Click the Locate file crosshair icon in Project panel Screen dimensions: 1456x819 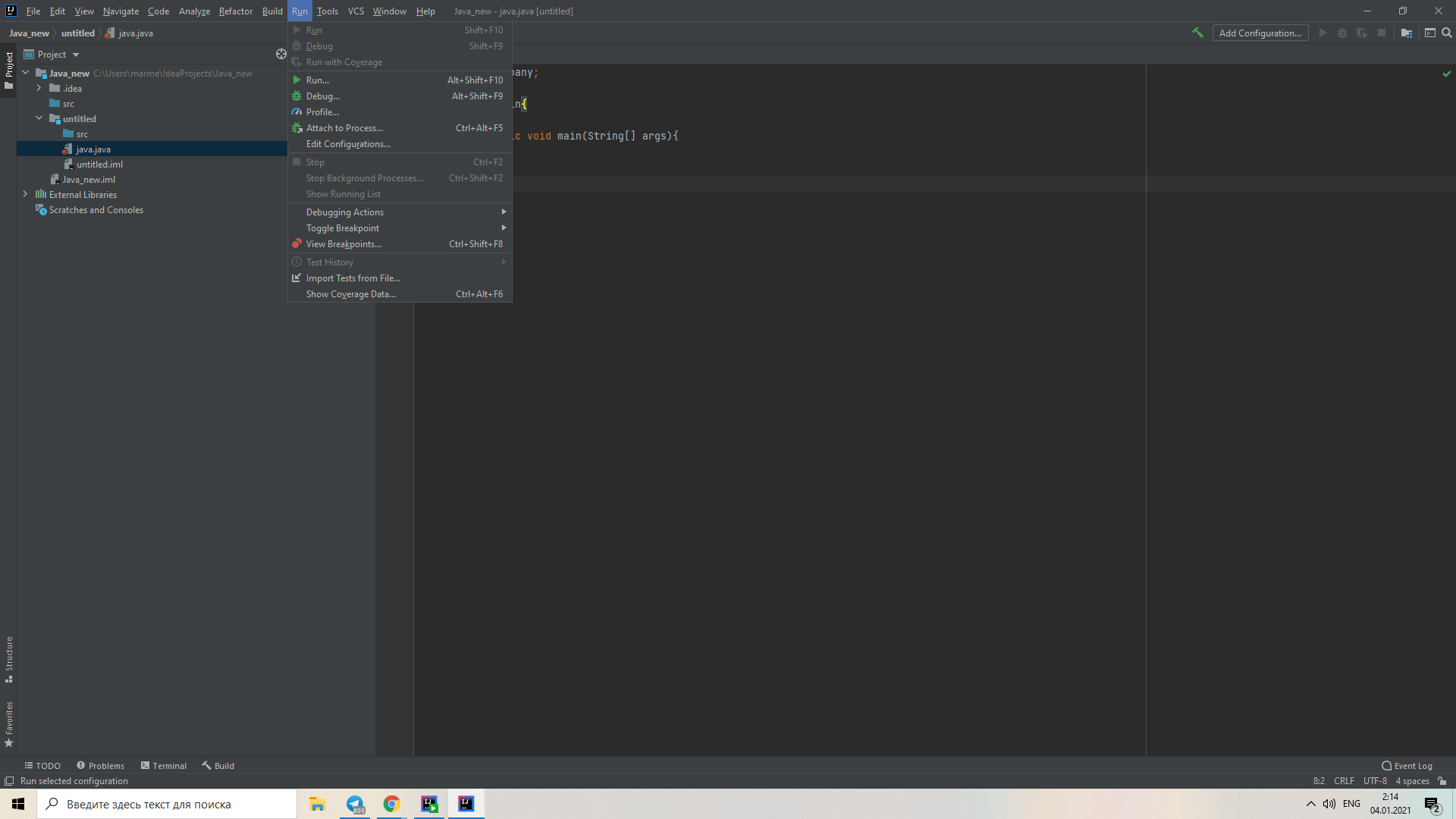[x=281, y=54]
